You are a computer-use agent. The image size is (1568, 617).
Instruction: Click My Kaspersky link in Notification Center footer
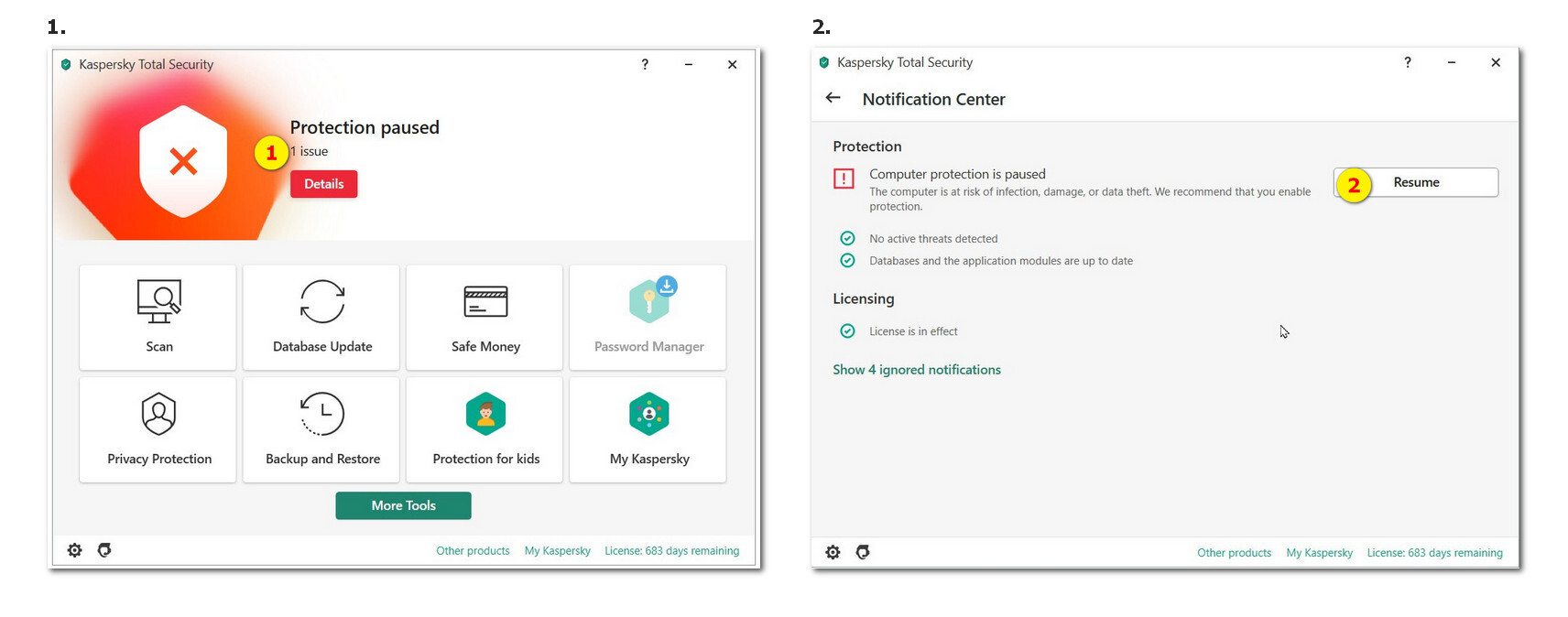[1319, 553]
